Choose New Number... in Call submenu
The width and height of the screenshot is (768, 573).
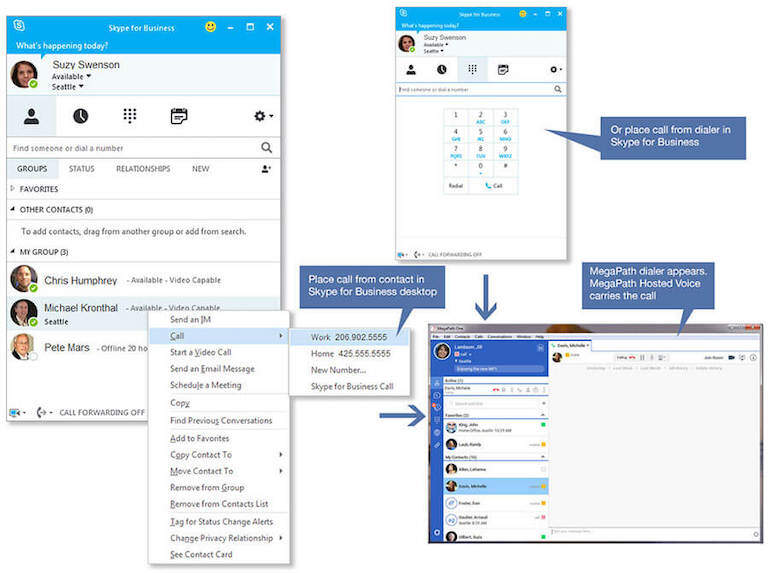point(338,370)
